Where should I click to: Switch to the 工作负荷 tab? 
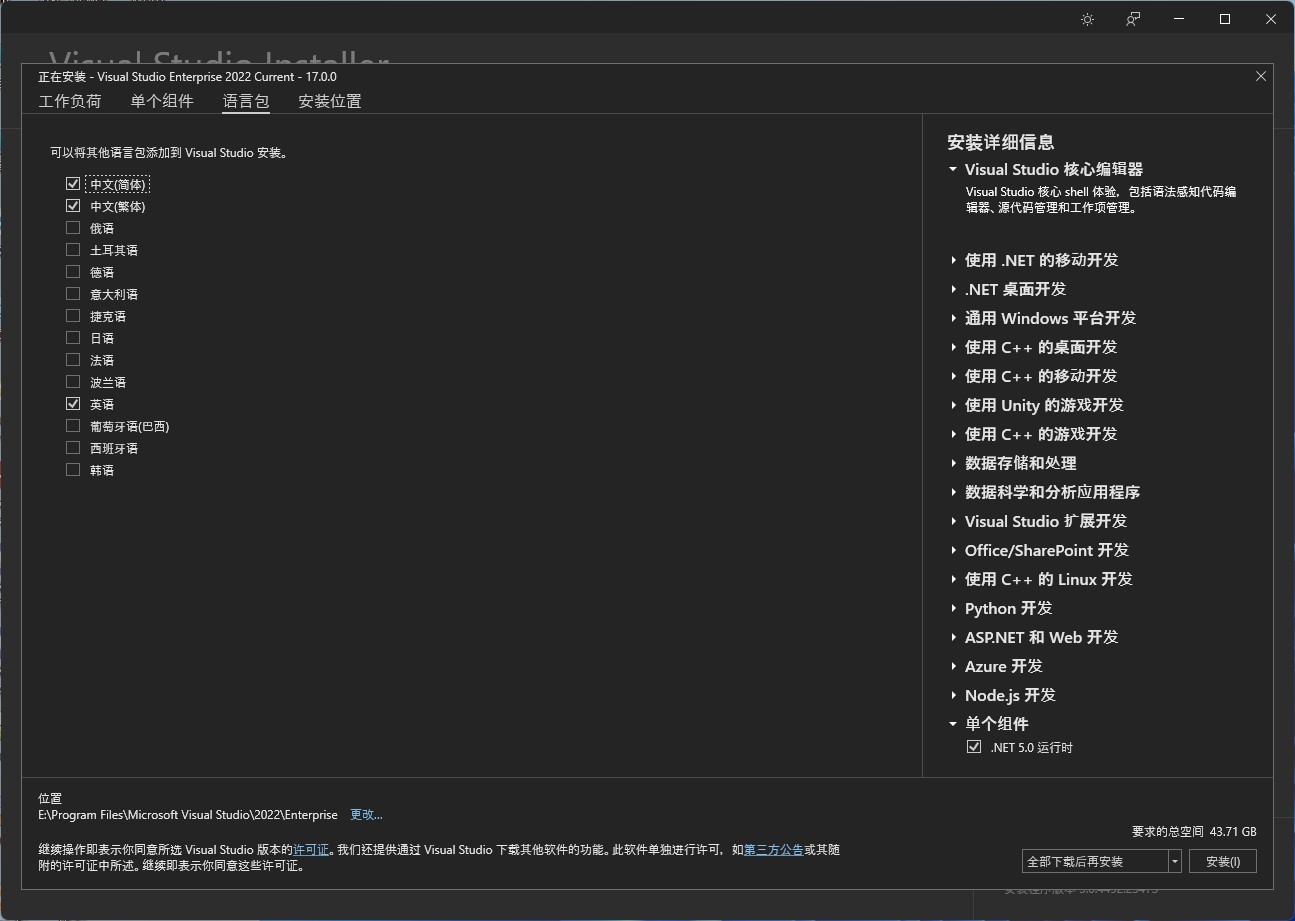[70, 101]
